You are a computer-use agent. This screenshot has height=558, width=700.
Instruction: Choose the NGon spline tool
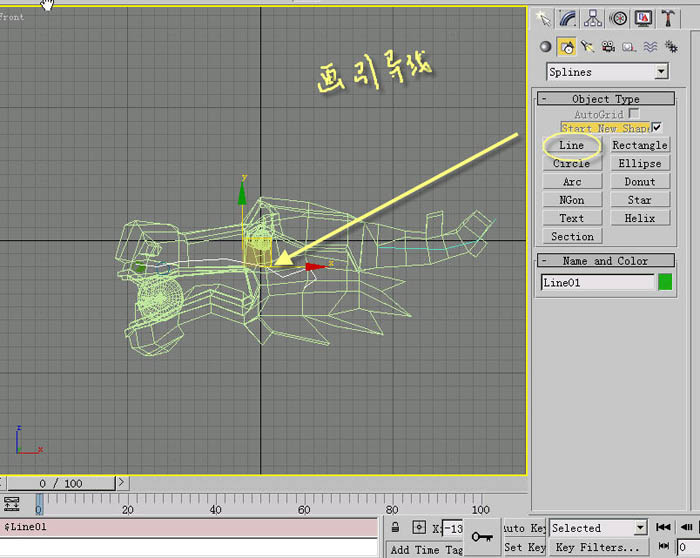point(572,200)
